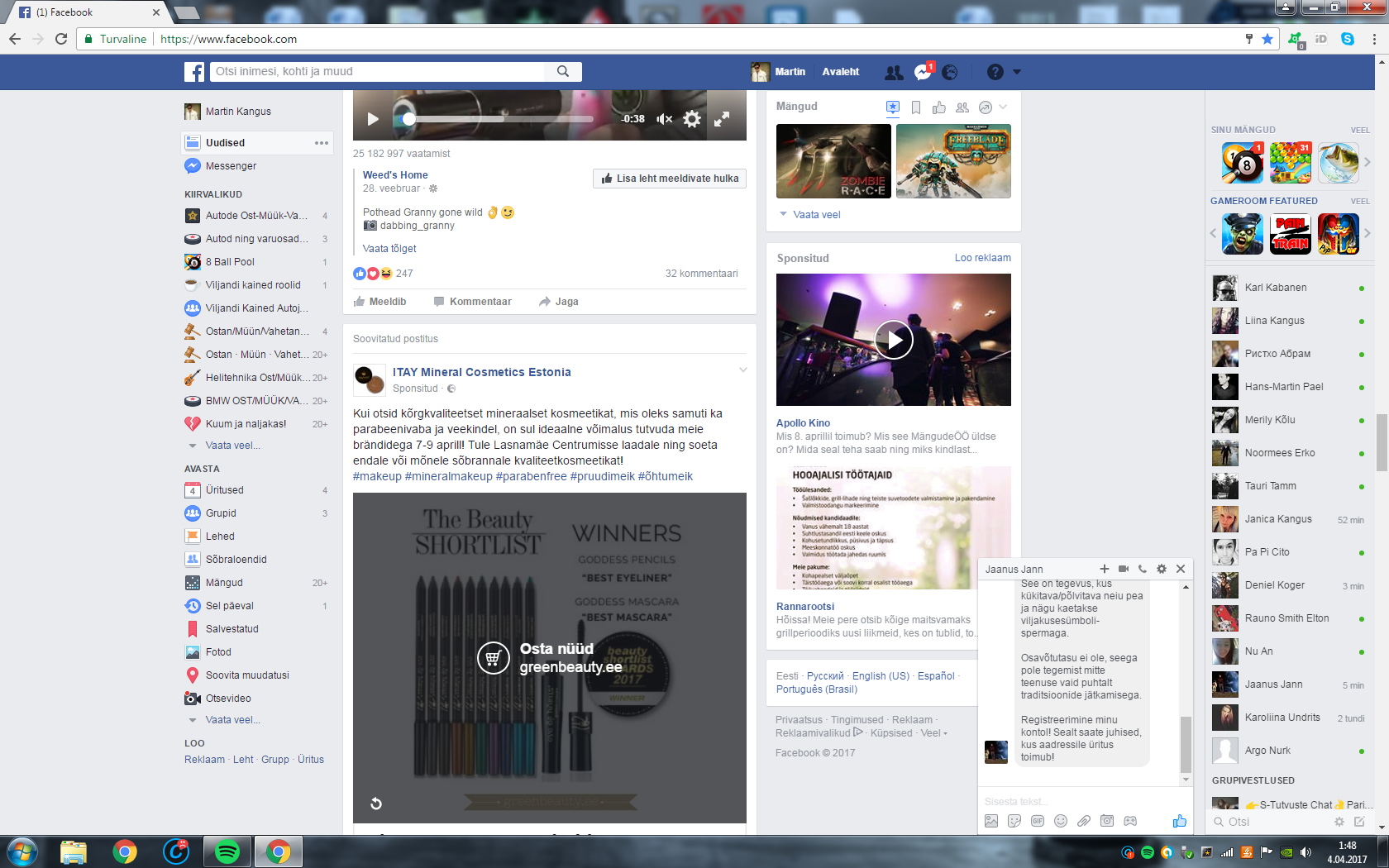The image size is (1389, 868).
Task: Open Vaata tõlget translation link
Action: point(389,249)
